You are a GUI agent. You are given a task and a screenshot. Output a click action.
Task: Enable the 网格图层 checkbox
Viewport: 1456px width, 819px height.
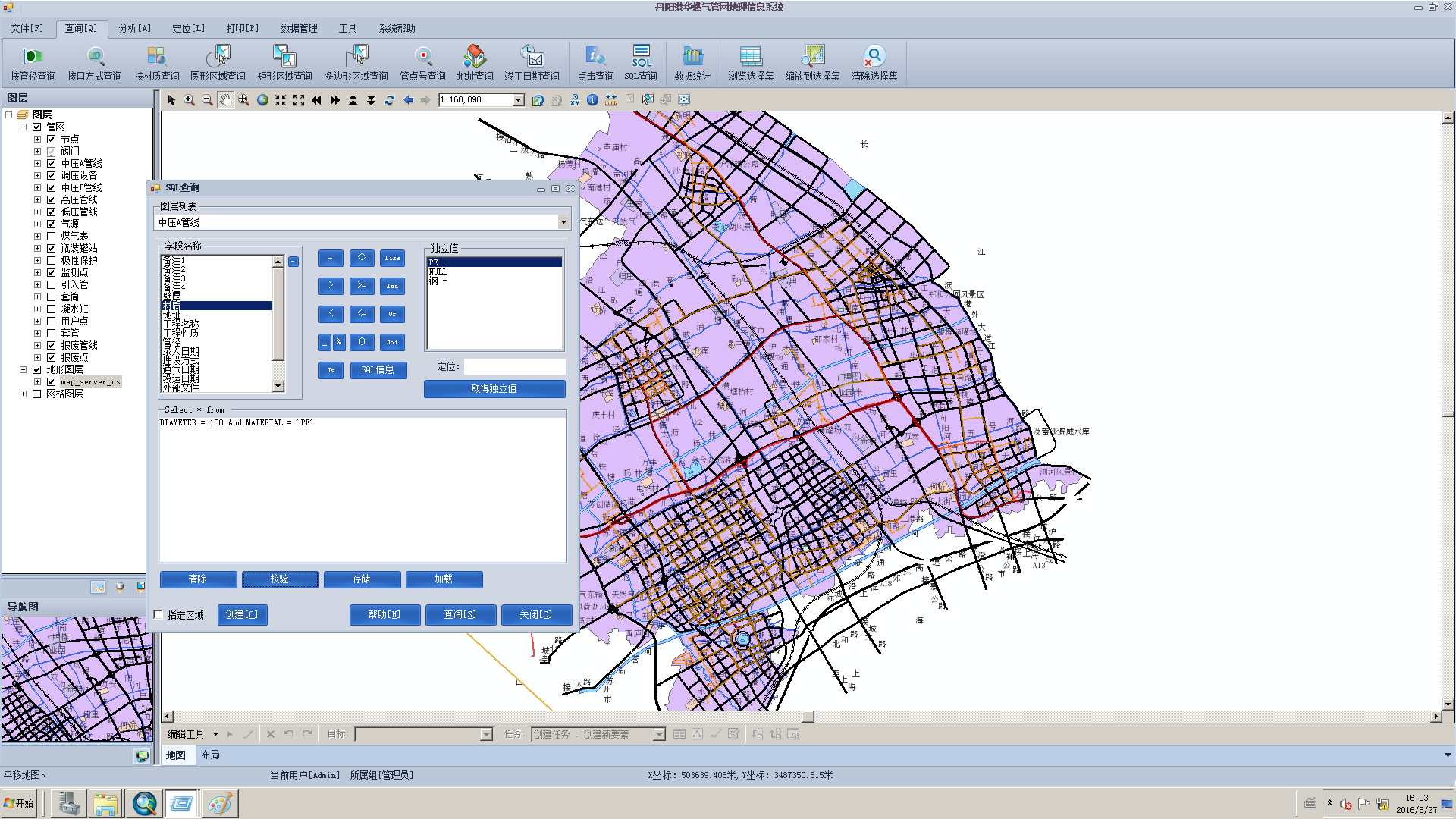point(37,394)
